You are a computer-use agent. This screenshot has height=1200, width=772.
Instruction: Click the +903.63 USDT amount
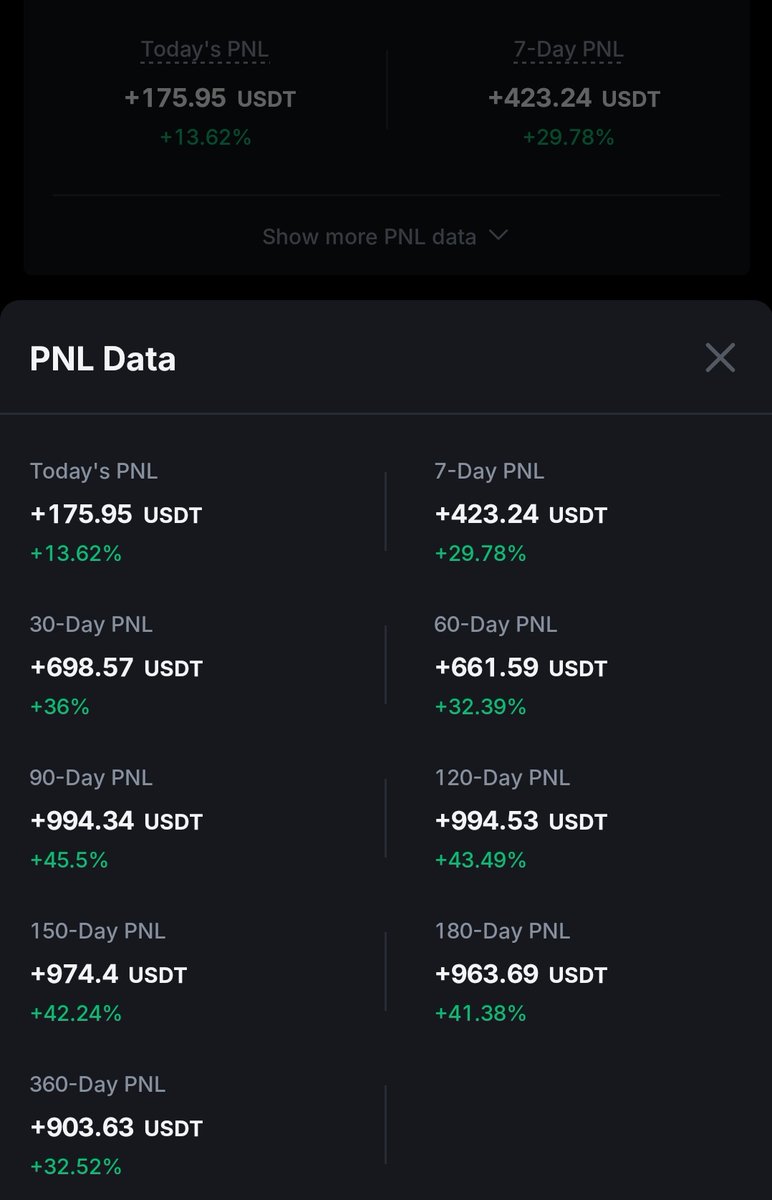click(116, 1128)
